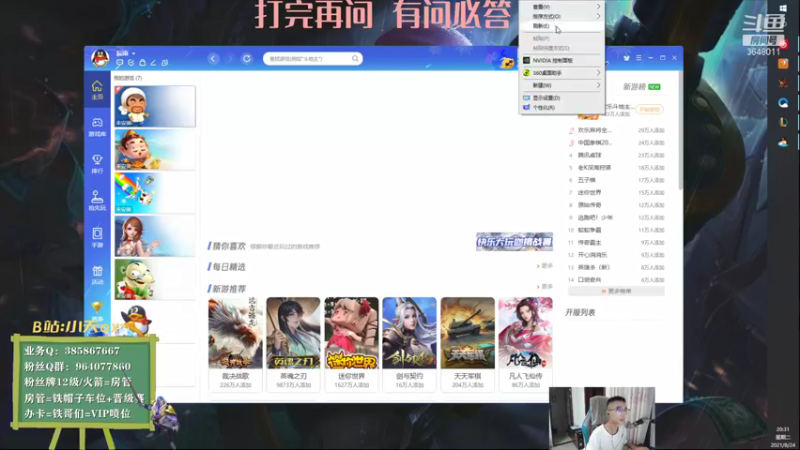
Task: Click the game hall vertical scrollbar
Action: click(x=681, y=130)
